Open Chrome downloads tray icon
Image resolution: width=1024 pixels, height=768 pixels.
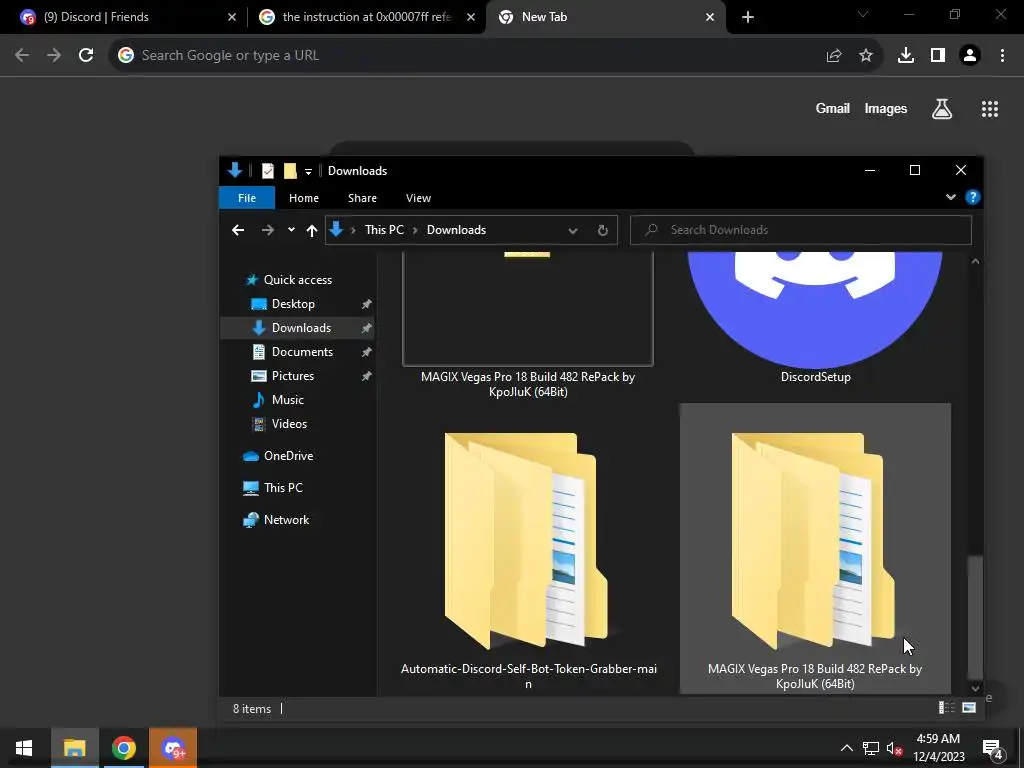[x=906, y=56]
